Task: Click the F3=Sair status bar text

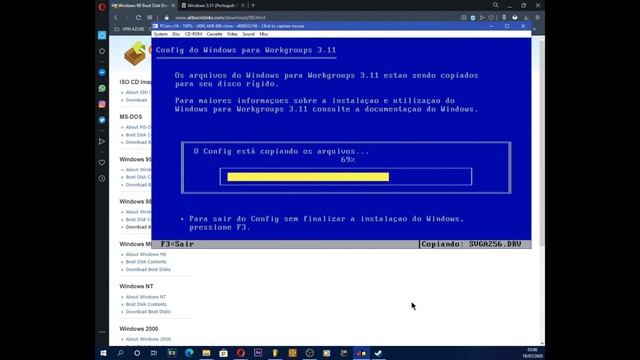Action: coord(177,244)
